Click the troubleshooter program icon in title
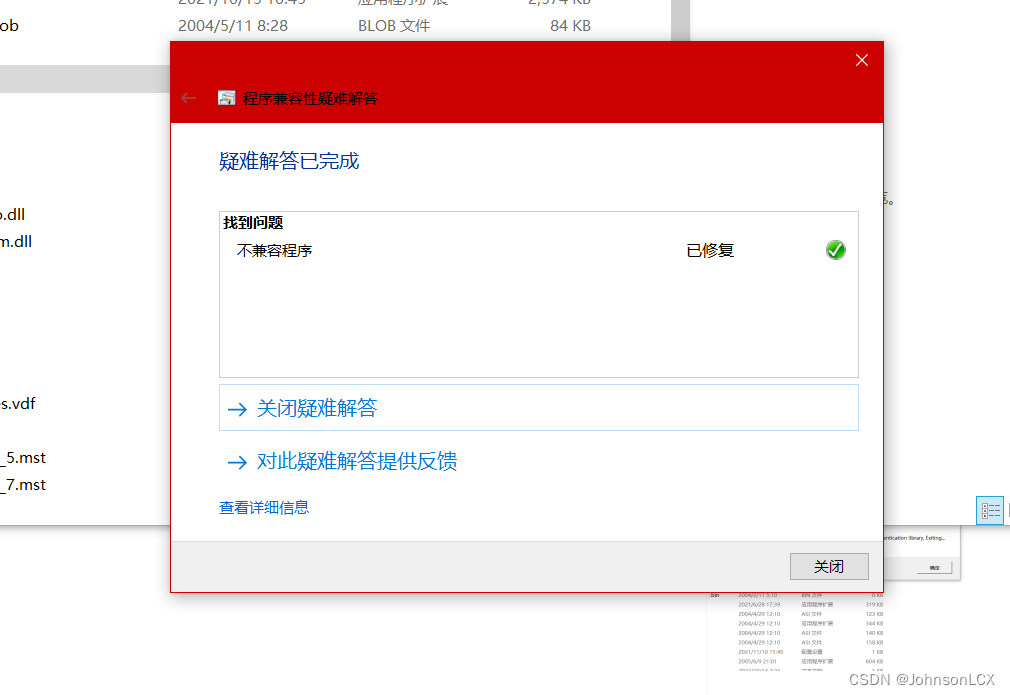Screen dimensions: 1010x695 (x=226, y=98)
